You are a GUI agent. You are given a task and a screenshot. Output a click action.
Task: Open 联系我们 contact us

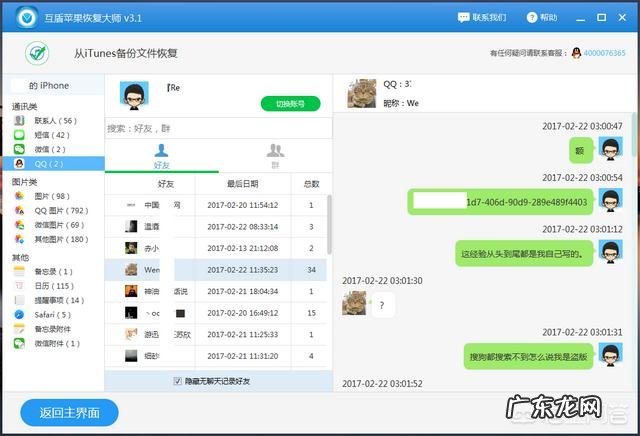click(482, 18)
